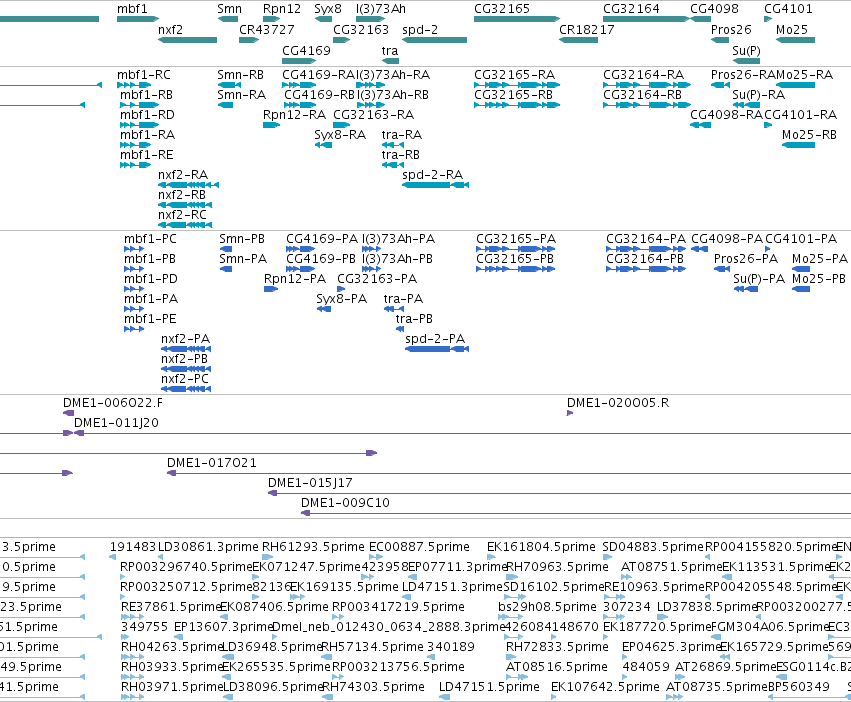This screenshot has height=702, width=851.
Task: Click protein CG4169-PB glyph
Action: point(300,269)
